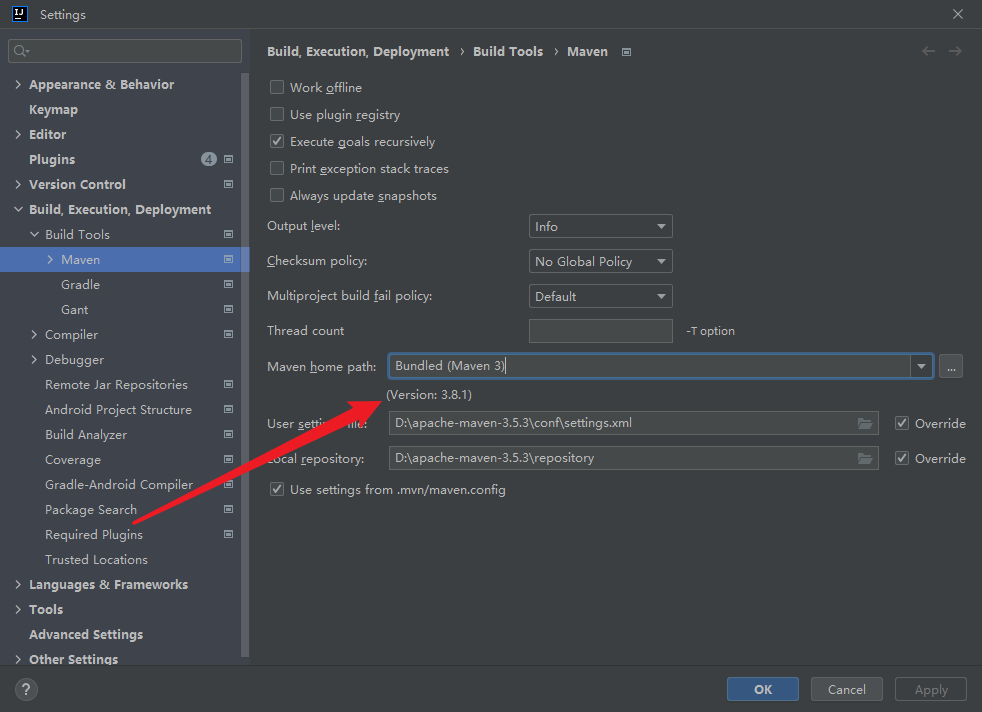Click folder icon in Local repository field
This screenshot has height=712, width=982.
tap(865, 458)
